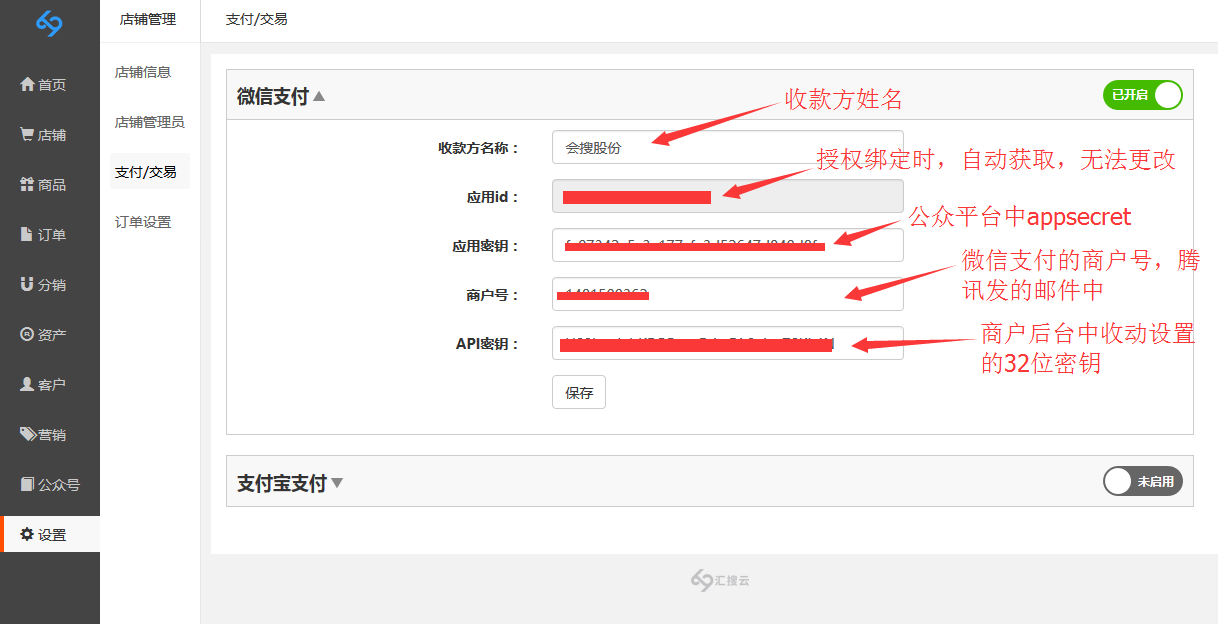Open the 营销 tag icon
The image size is (1218, 624).
pyautogui.click(x=28, y=435)
